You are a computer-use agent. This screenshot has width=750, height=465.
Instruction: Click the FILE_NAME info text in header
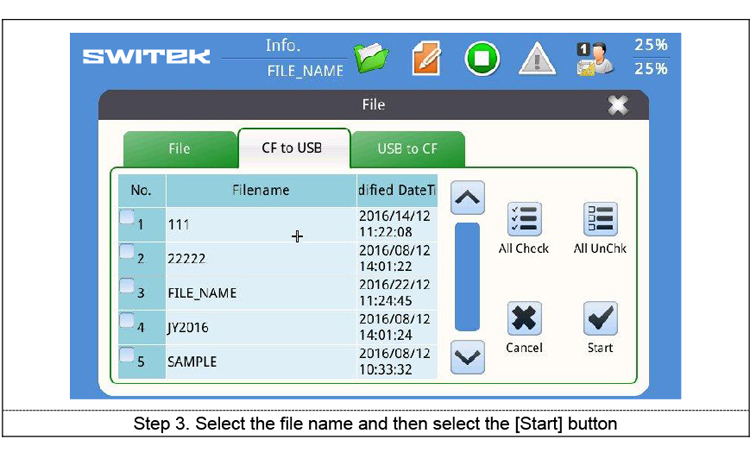(305, 71)
